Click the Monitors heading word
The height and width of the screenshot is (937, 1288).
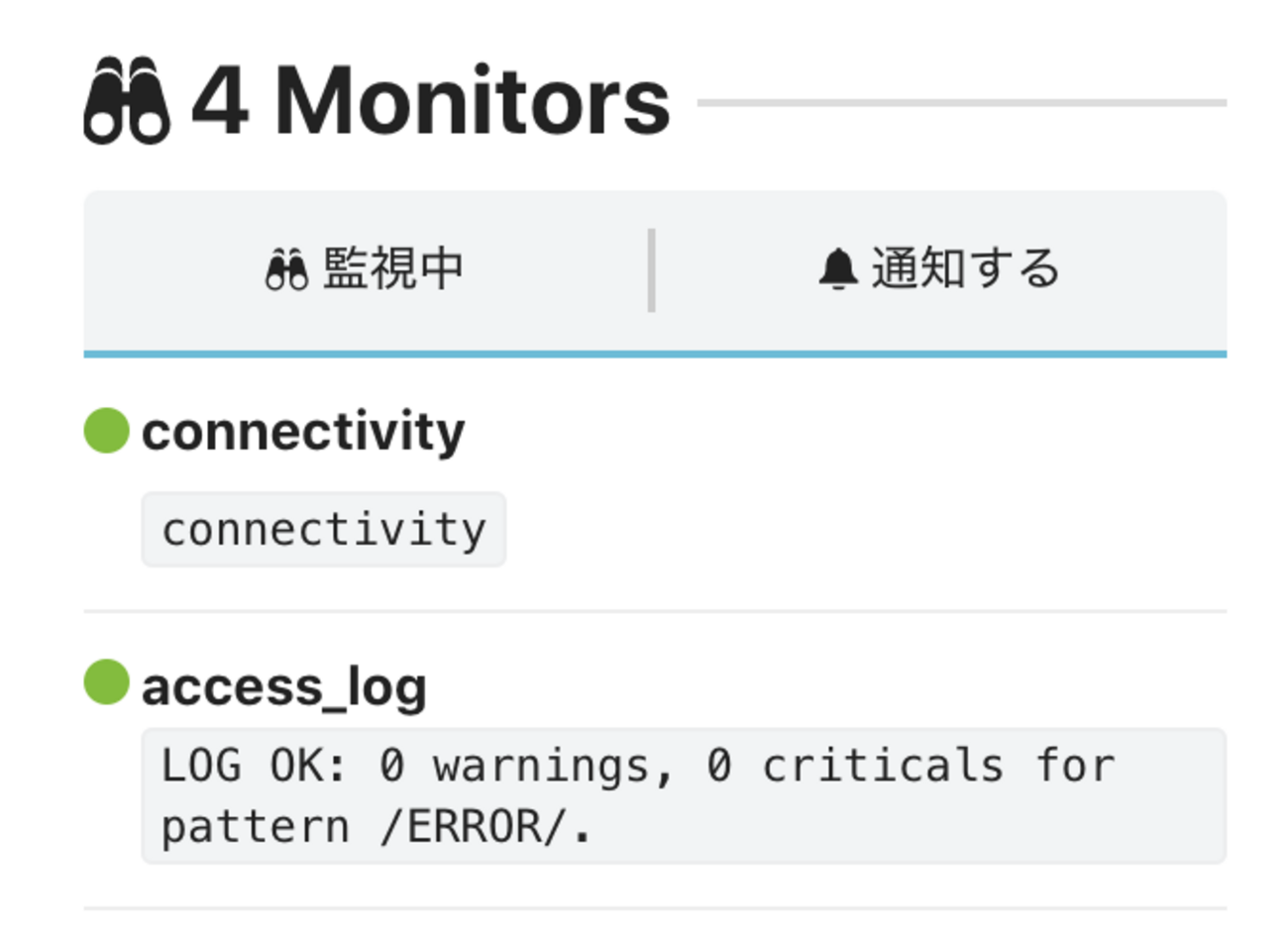(x=472, y=100)
